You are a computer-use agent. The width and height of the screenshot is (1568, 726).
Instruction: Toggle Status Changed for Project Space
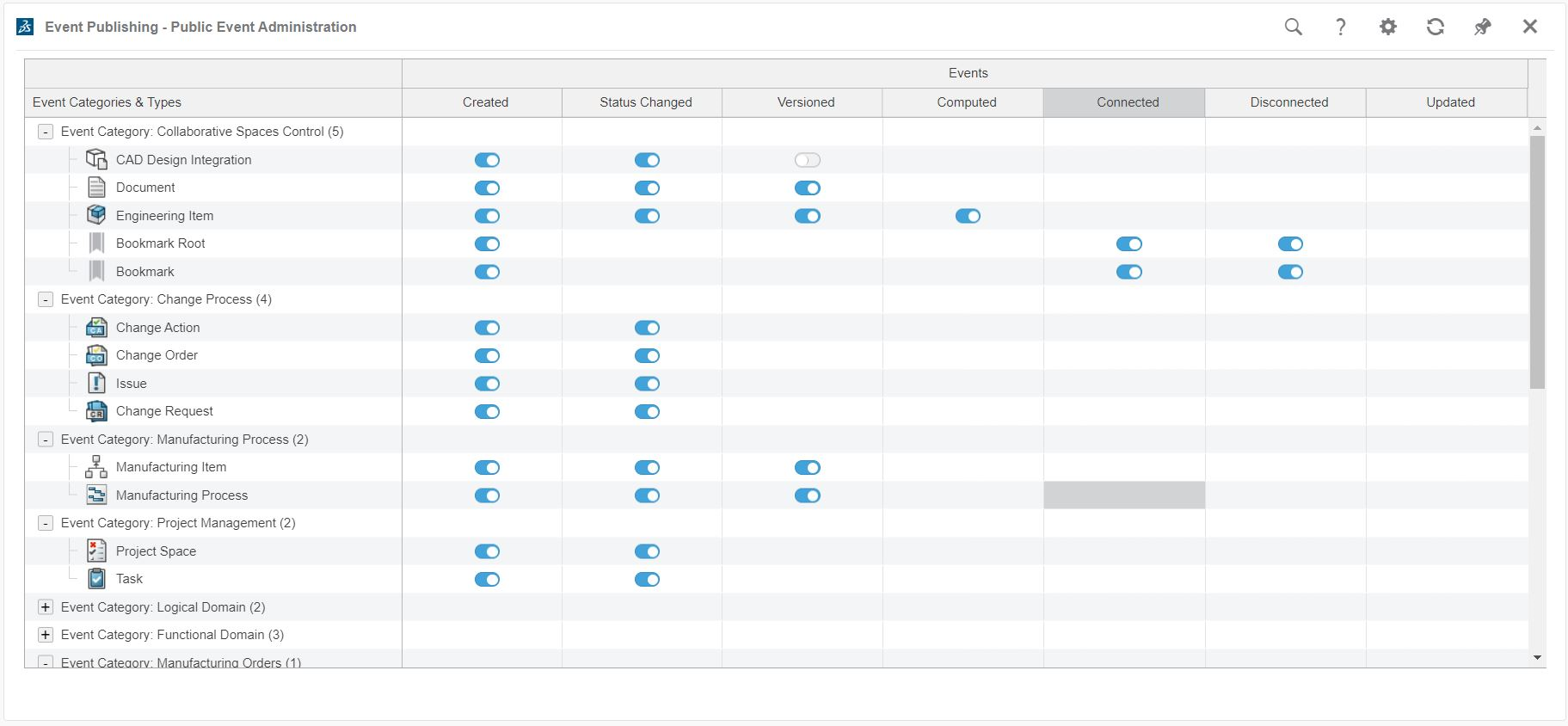[647, 551]
